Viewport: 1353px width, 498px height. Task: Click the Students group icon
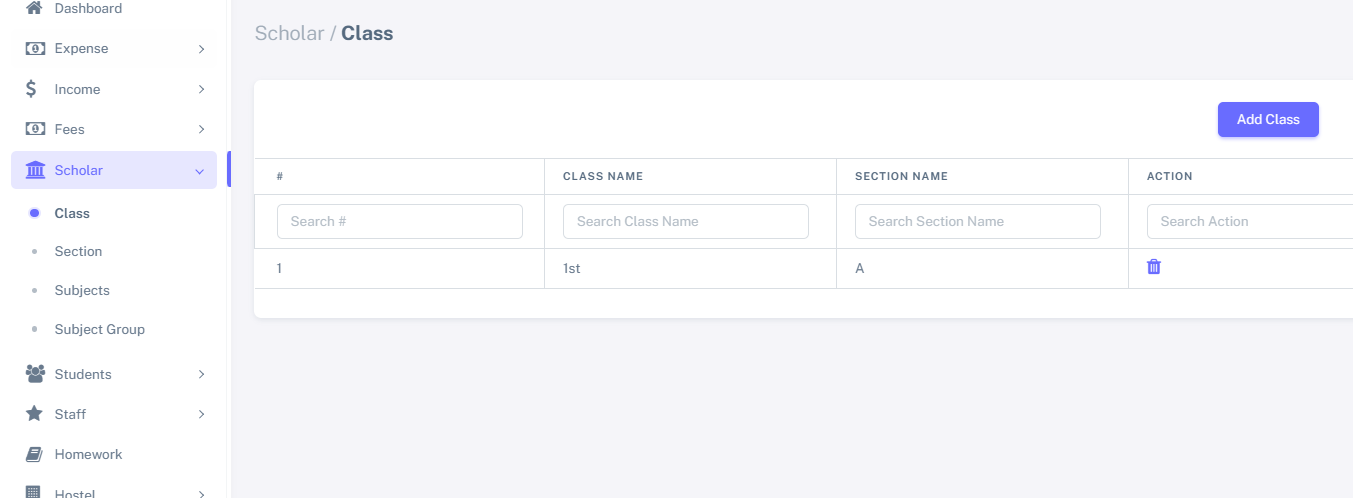(35, 374)
